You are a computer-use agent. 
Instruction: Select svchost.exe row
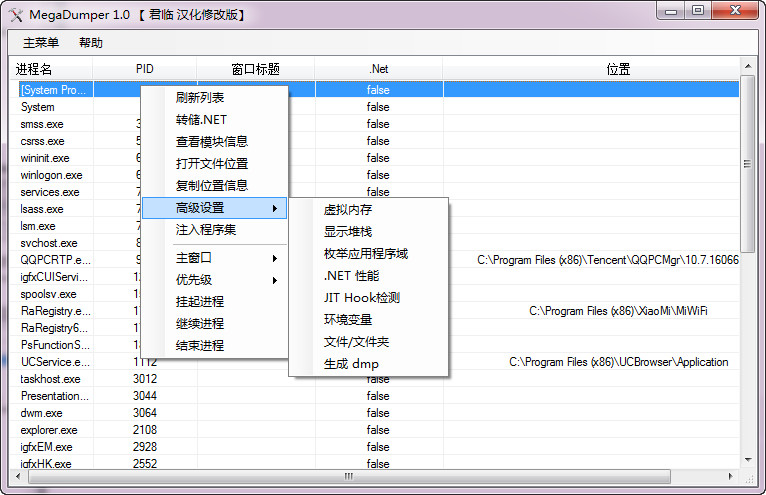pos(49,243)
